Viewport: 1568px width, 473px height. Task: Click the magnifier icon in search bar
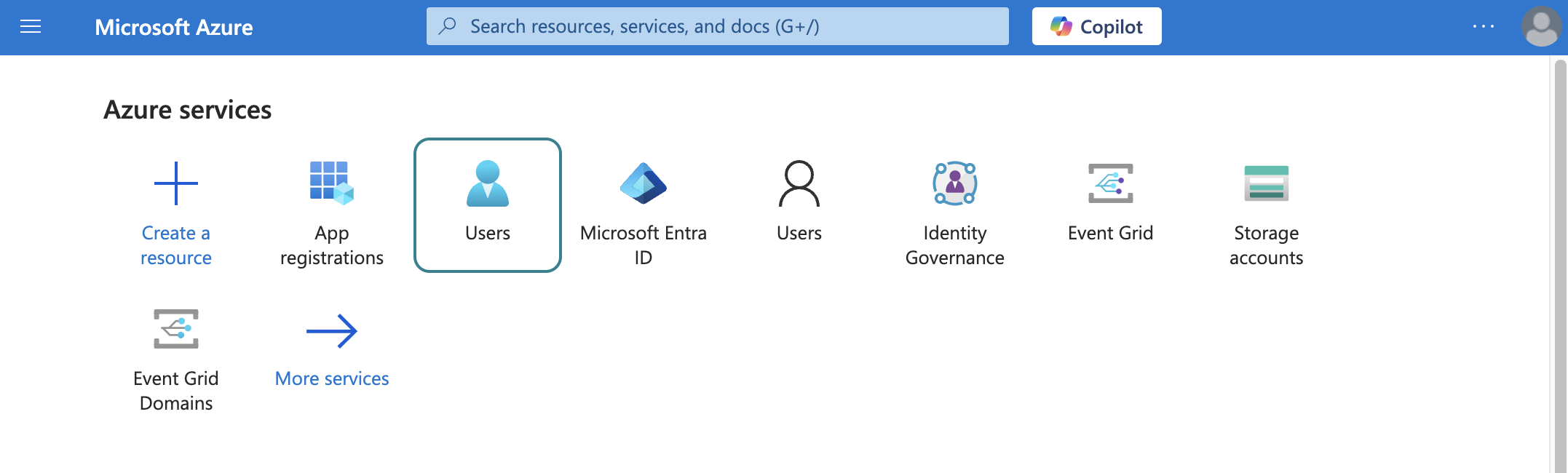coord(448,26)
